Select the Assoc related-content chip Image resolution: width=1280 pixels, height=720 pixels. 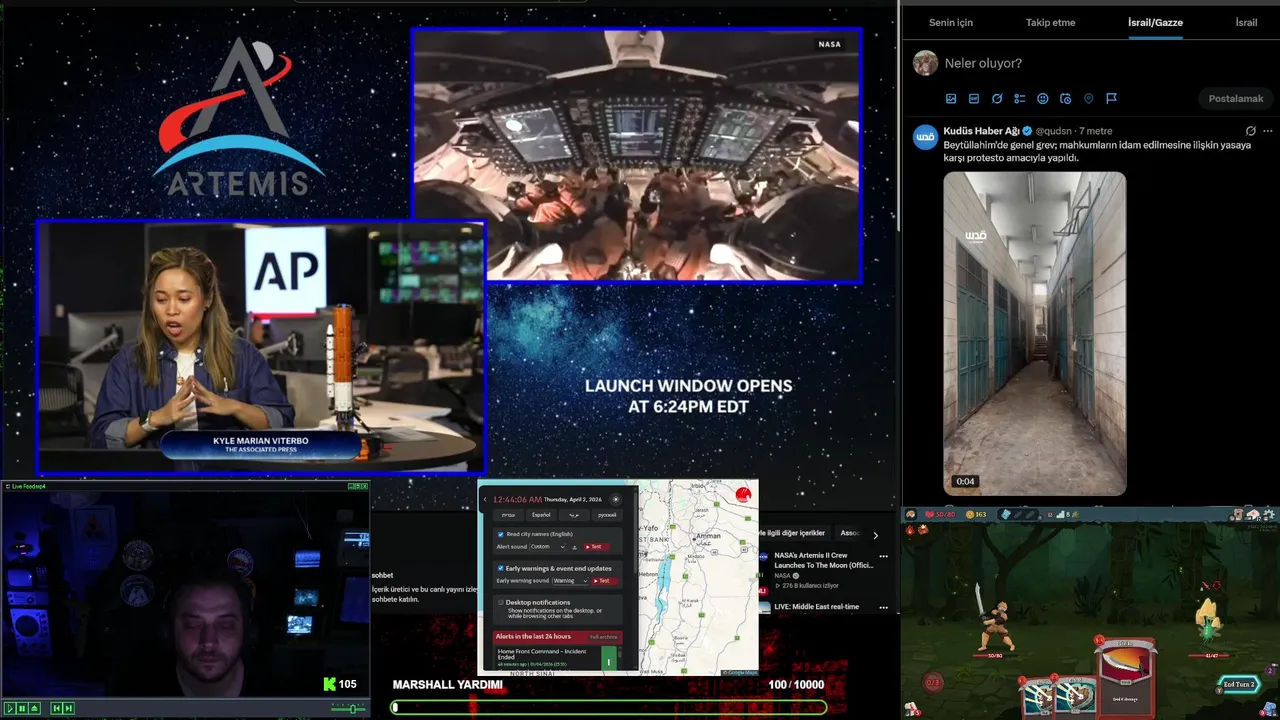tap(849, 533)
